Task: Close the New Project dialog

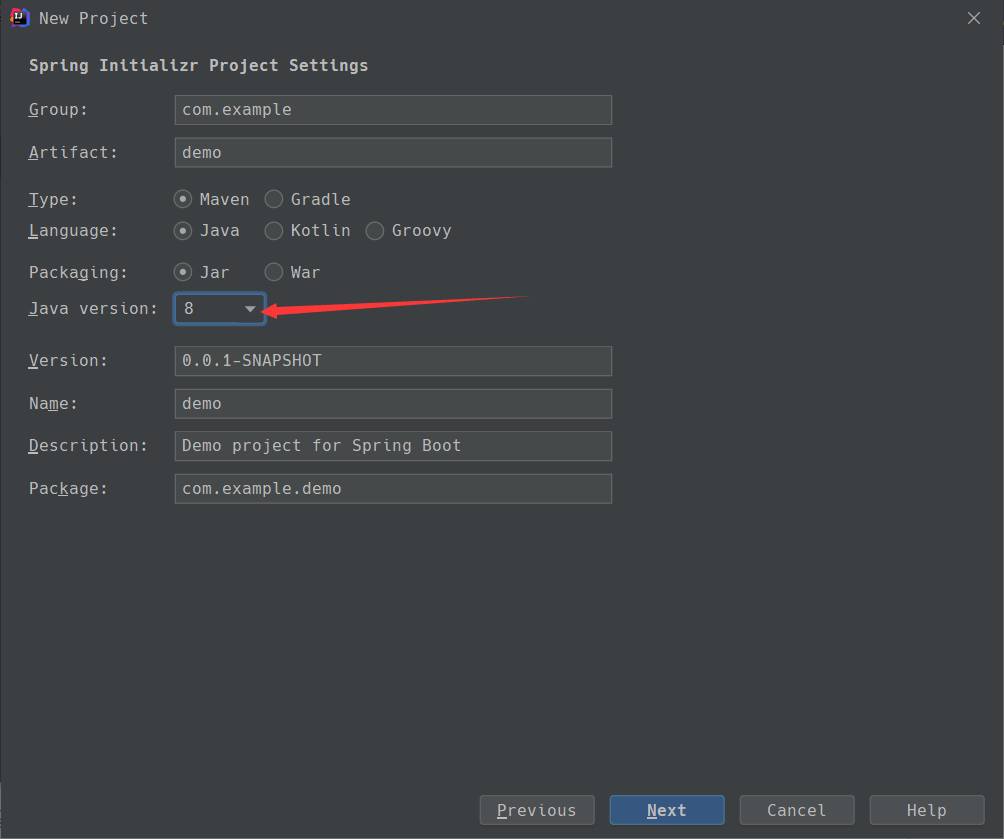Action: pyautogui.click(x=975, y=18)
